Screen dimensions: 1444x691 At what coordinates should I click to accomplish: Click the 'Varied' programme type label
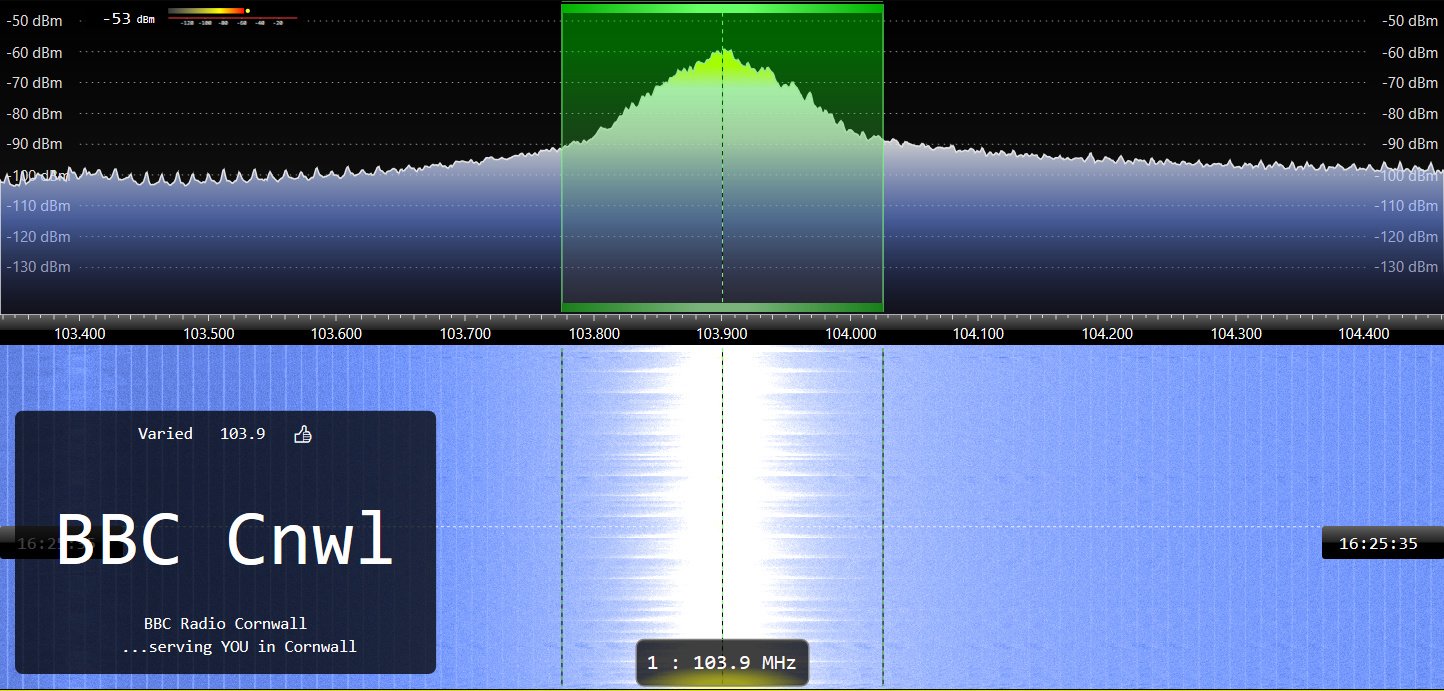[165, 433]
